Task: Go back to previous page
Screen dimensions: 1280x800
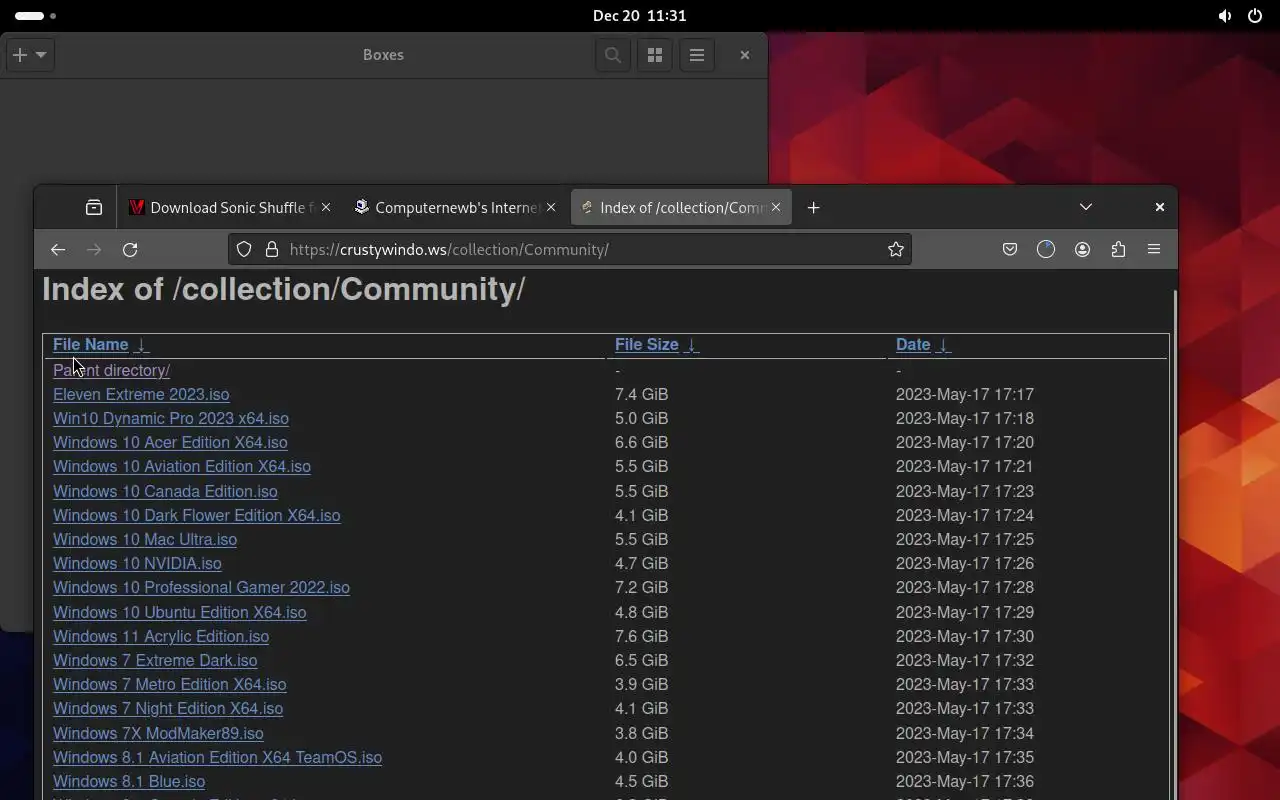Action: point(58,250)
